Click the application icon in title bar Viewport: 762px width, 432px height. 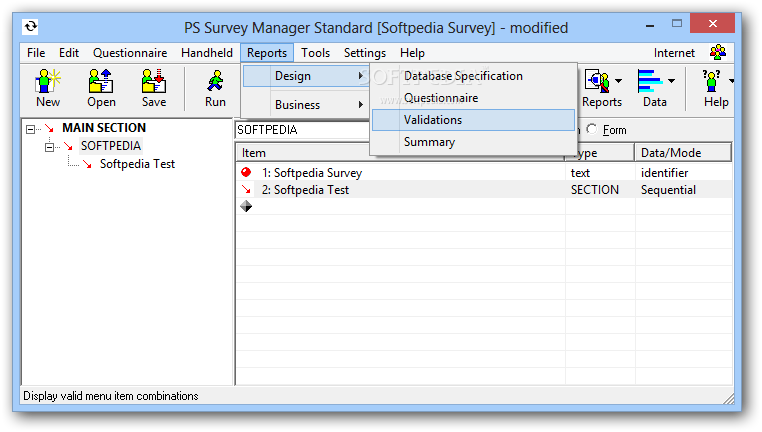pos(31,27)
